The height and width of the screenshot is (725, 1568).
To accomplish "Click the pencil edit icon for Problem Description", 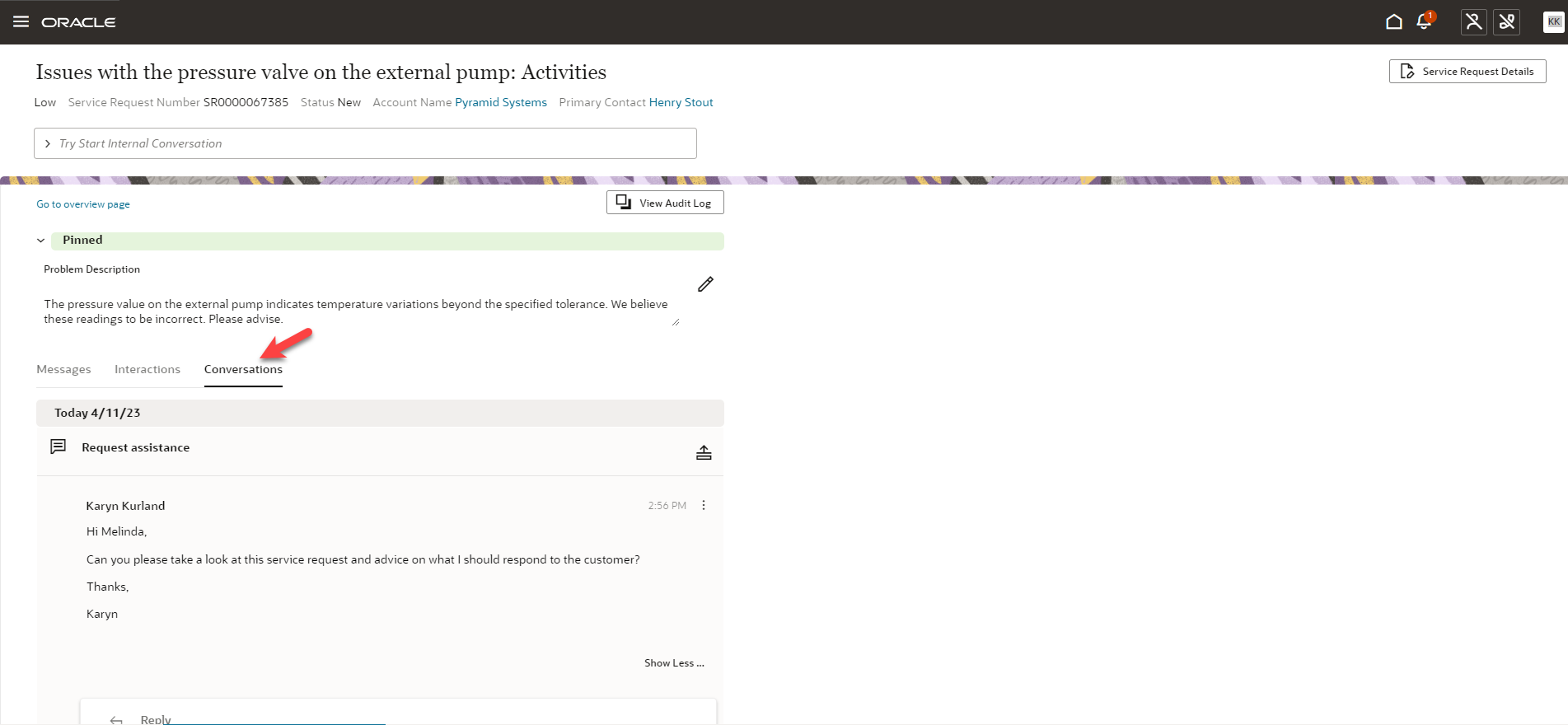I will 705,284.
